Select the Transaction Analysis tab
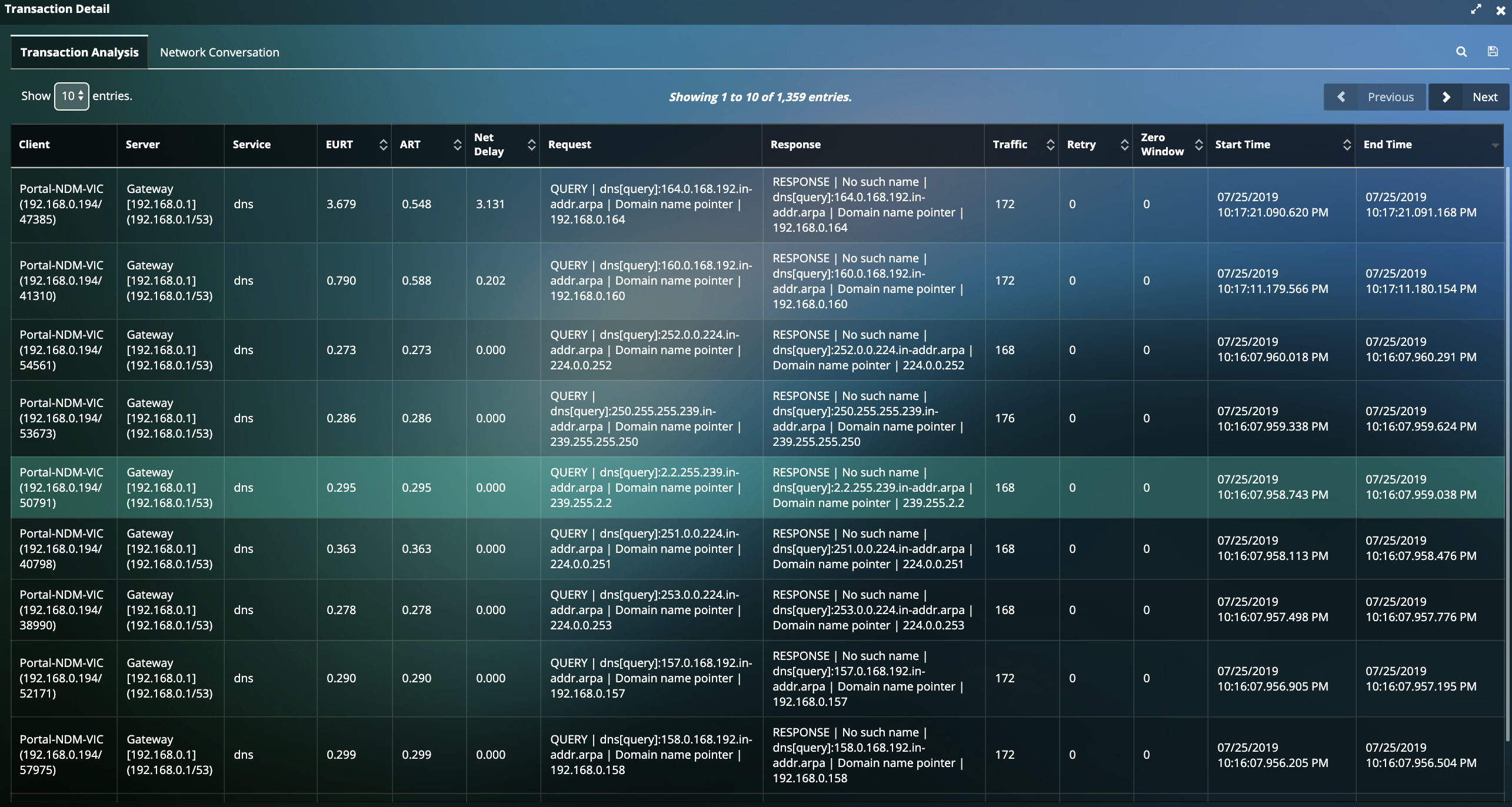Screen dimensions: 1512x807 (x=79, y=52)
